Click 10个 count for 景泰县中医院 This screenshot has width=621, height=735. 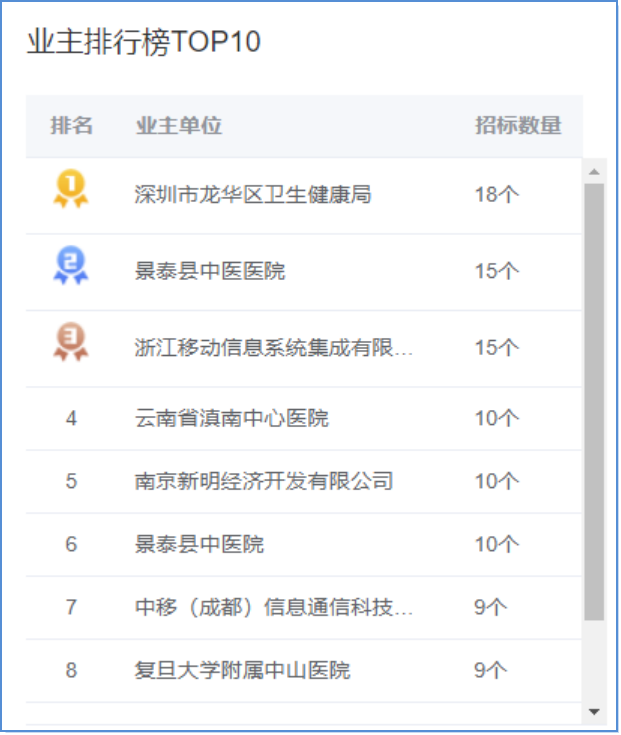point(497,544)
